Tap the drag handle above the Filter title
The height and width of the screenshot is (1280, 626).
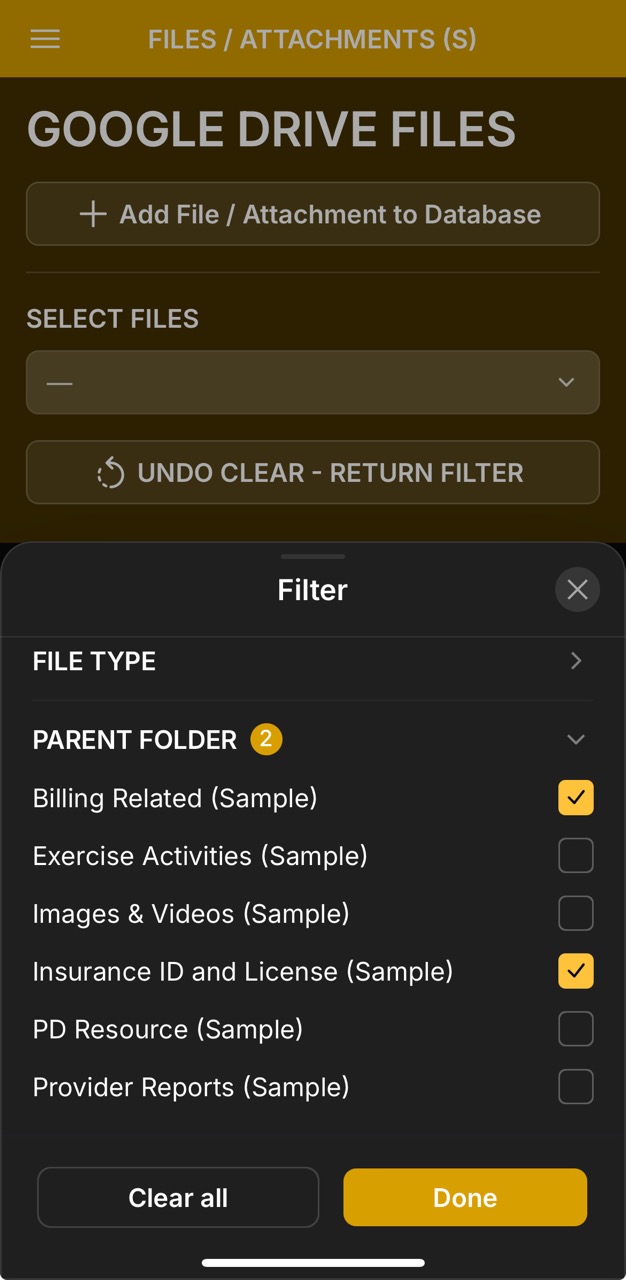pos(312,557)
